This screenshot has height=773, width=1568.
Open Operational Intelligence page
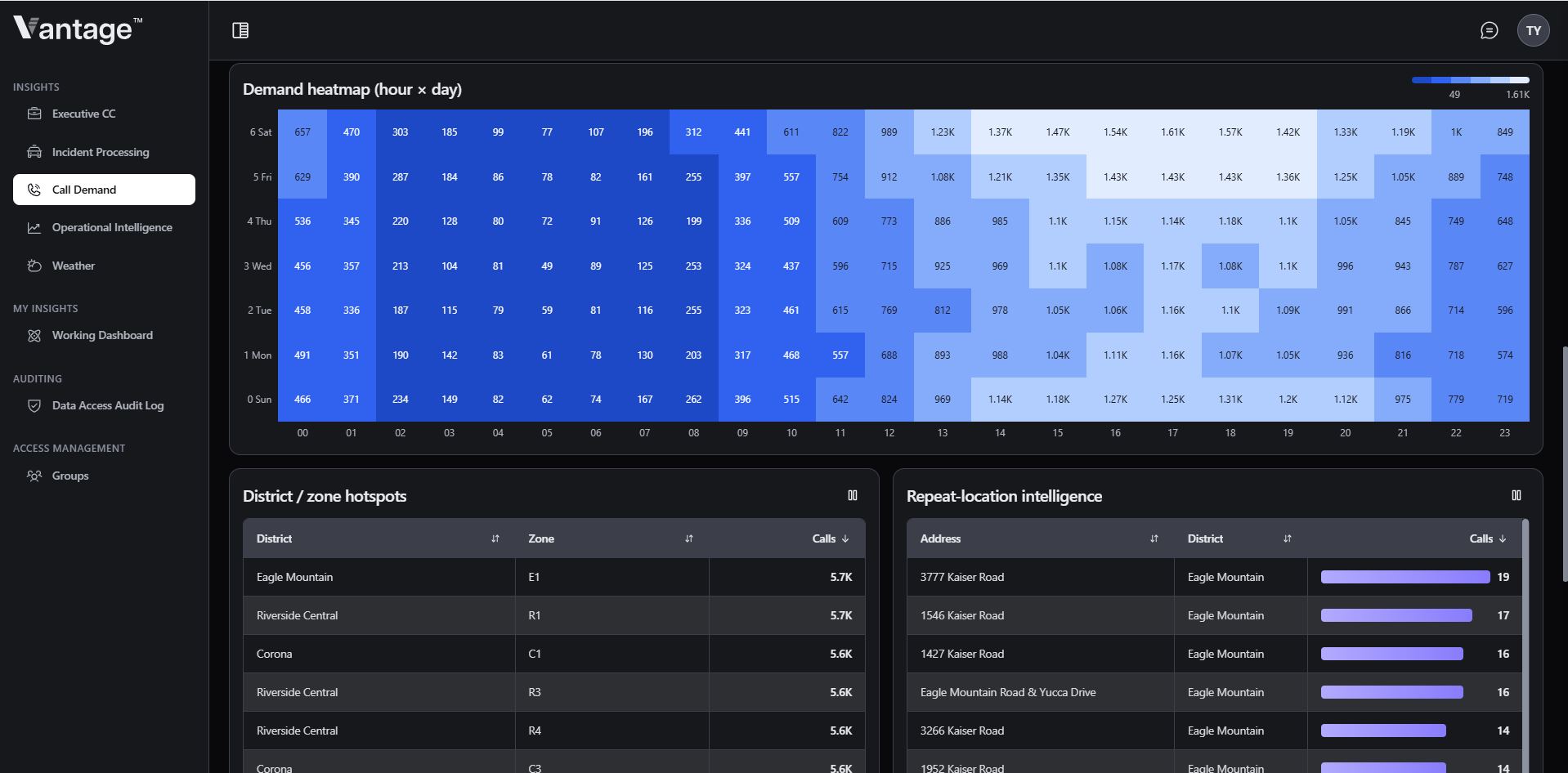click(x=104, y=228)
